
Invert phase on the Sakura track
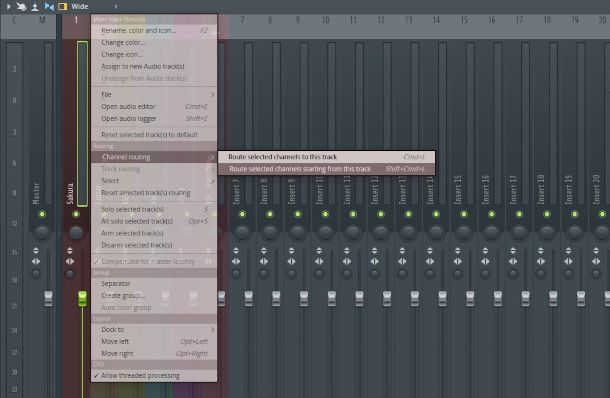click(x=70, y=250)
